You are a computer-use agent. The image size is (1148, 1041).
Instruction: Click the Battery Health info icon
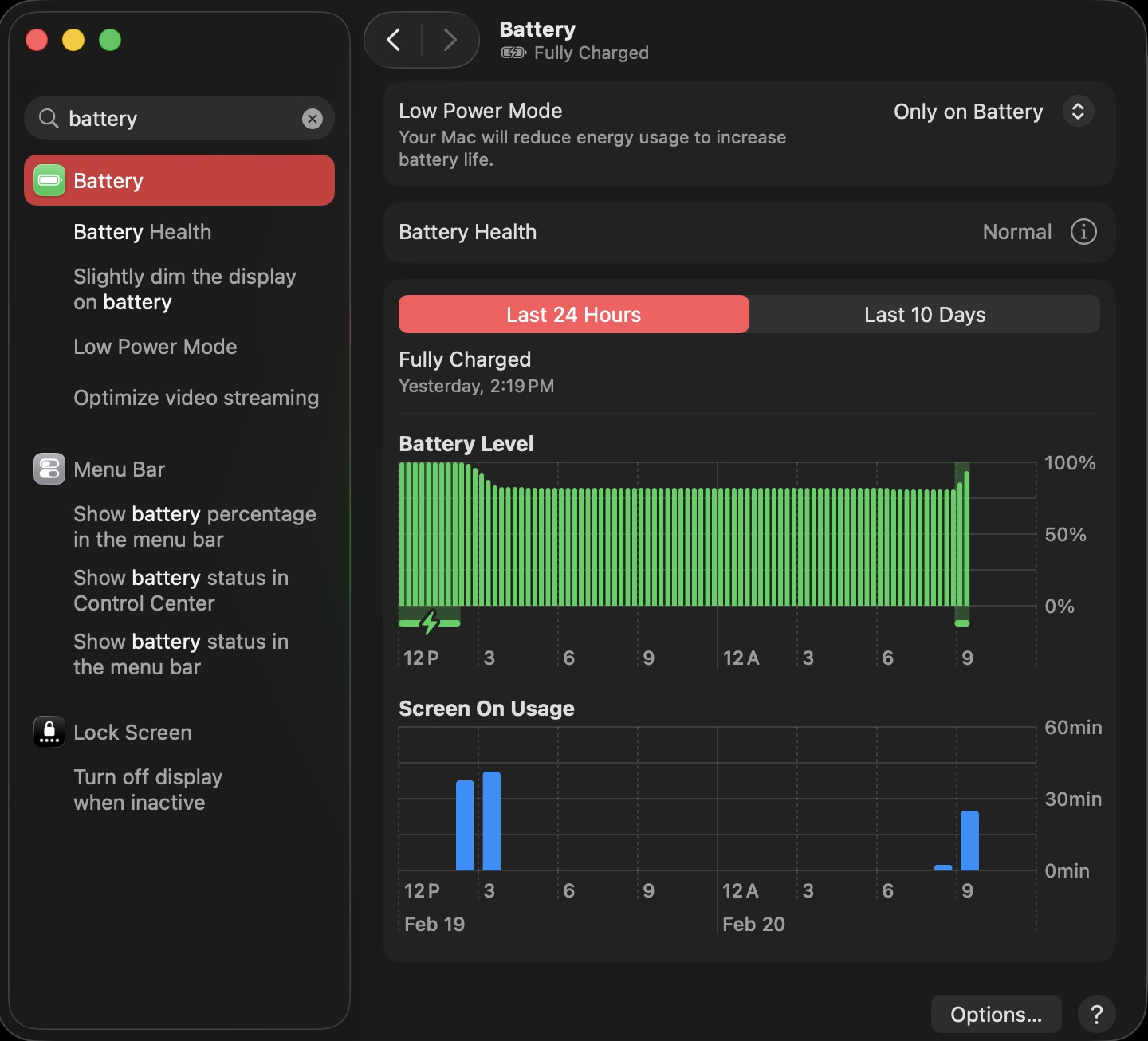tap(1083, 232)
